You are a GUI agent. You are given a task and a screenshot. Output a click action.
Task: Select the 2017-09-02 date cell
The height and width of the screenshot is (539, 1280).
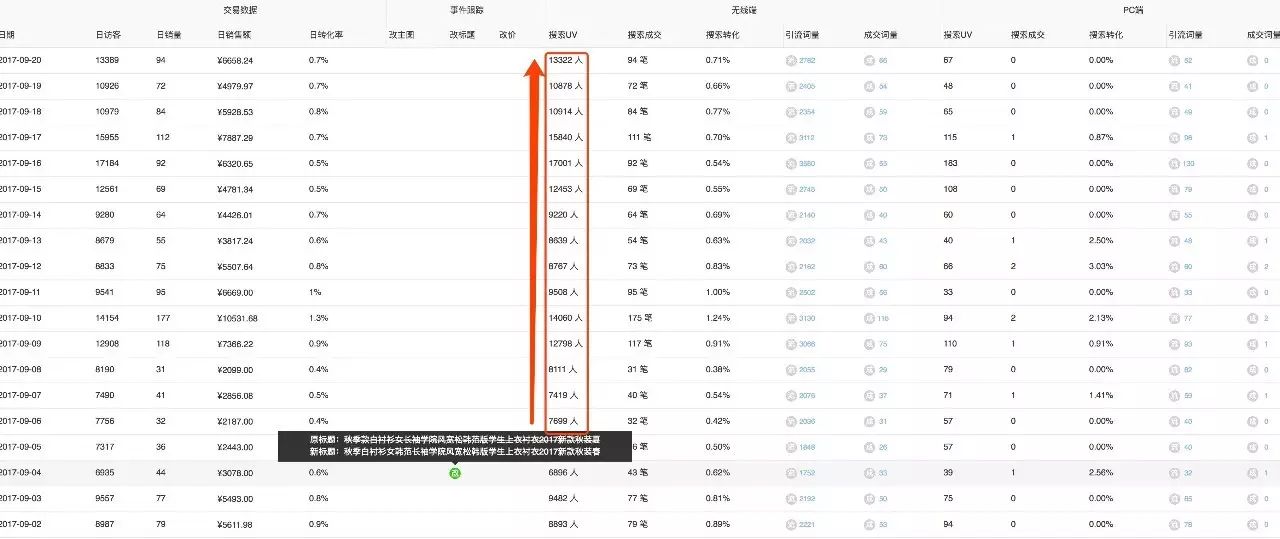pos(20,524)
